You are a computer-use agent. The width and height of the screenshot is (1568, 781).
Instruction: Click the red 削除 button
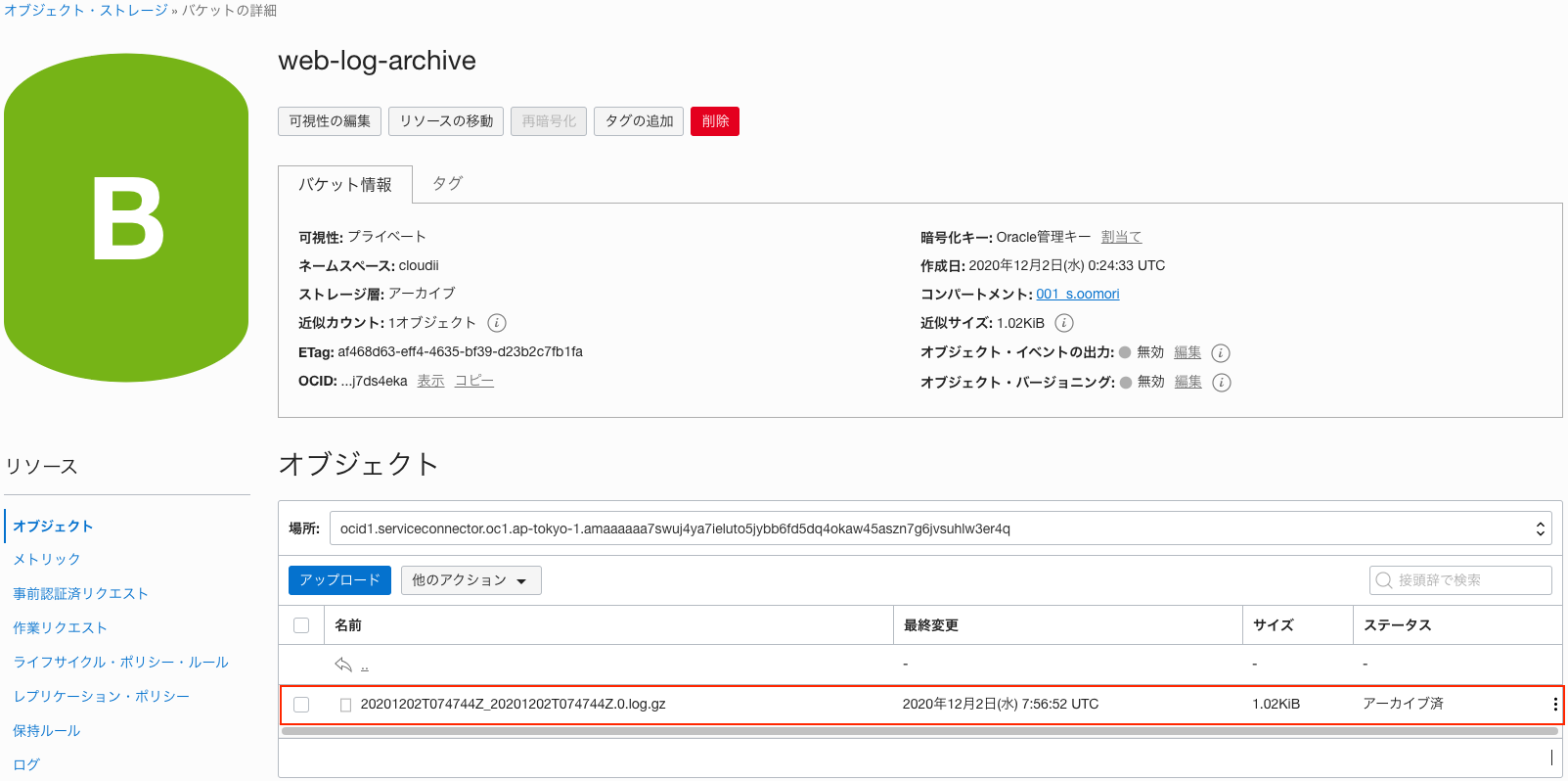click(x=714, y=121)
